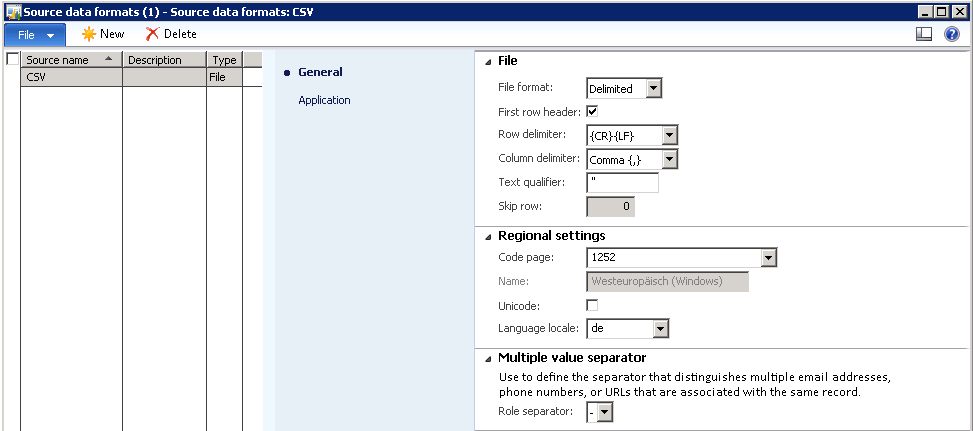The width and height of the screenshot is (973, 431).
Task: Click the Description column header
Action: click(x=164, y=60)
